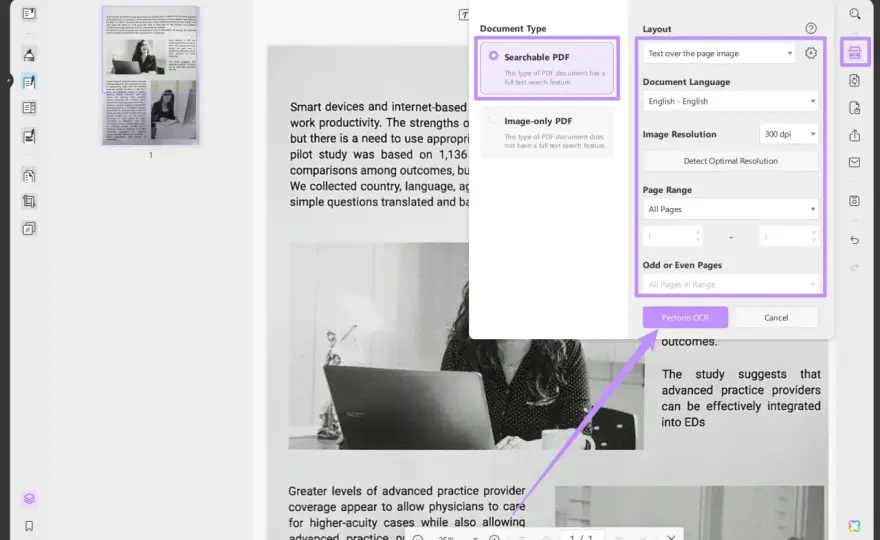Click the Layout help question mark
The width and height of the screenshot is (880, 540).
[811, 28]
